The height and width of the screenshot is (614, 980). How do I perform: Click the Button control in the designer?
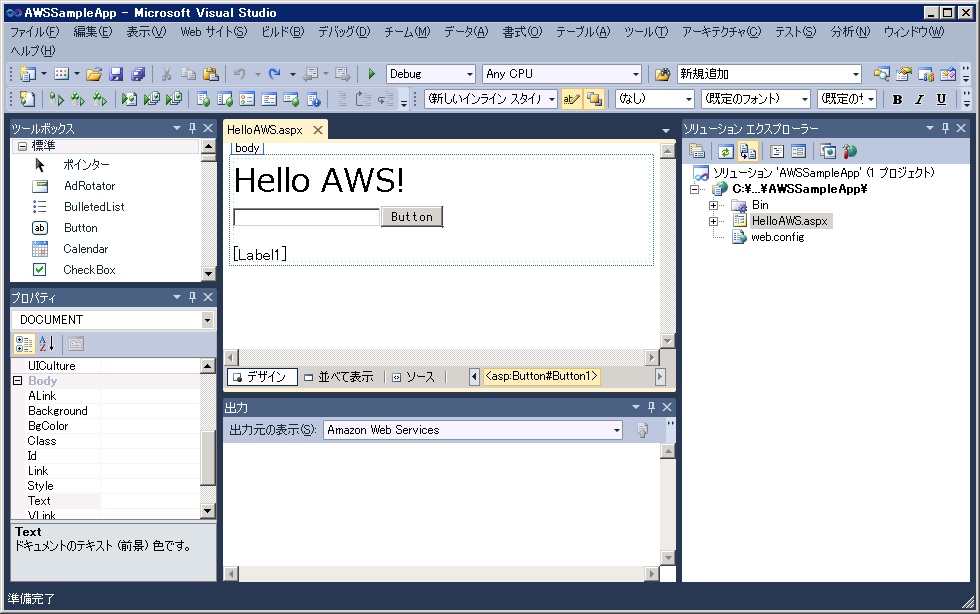click(x=412, y=217)
